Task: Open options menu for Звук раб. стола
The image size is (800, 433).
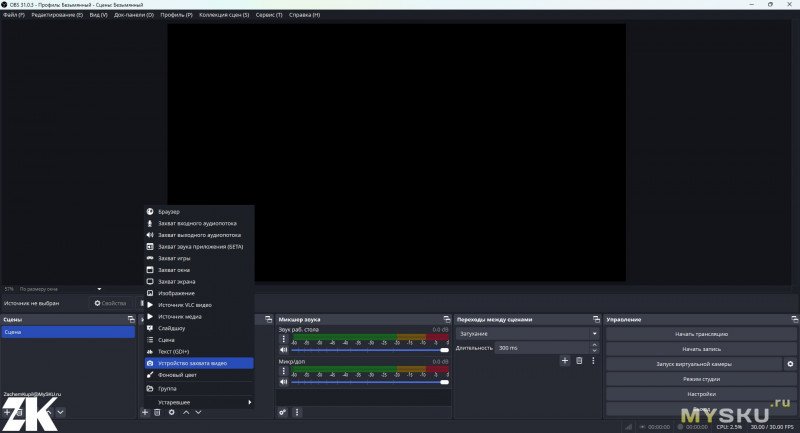Action: pos(284,339)
